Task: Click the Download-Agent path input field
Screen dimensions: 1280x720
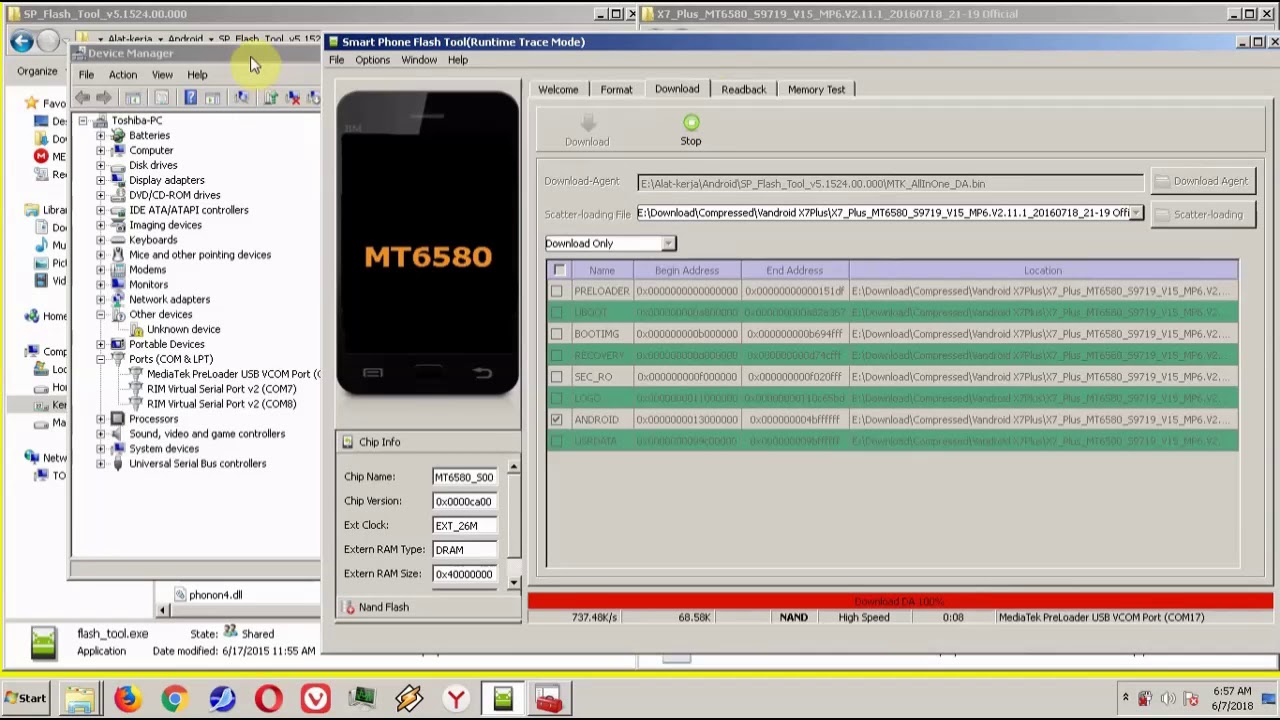Action: (x=890, y=183)
